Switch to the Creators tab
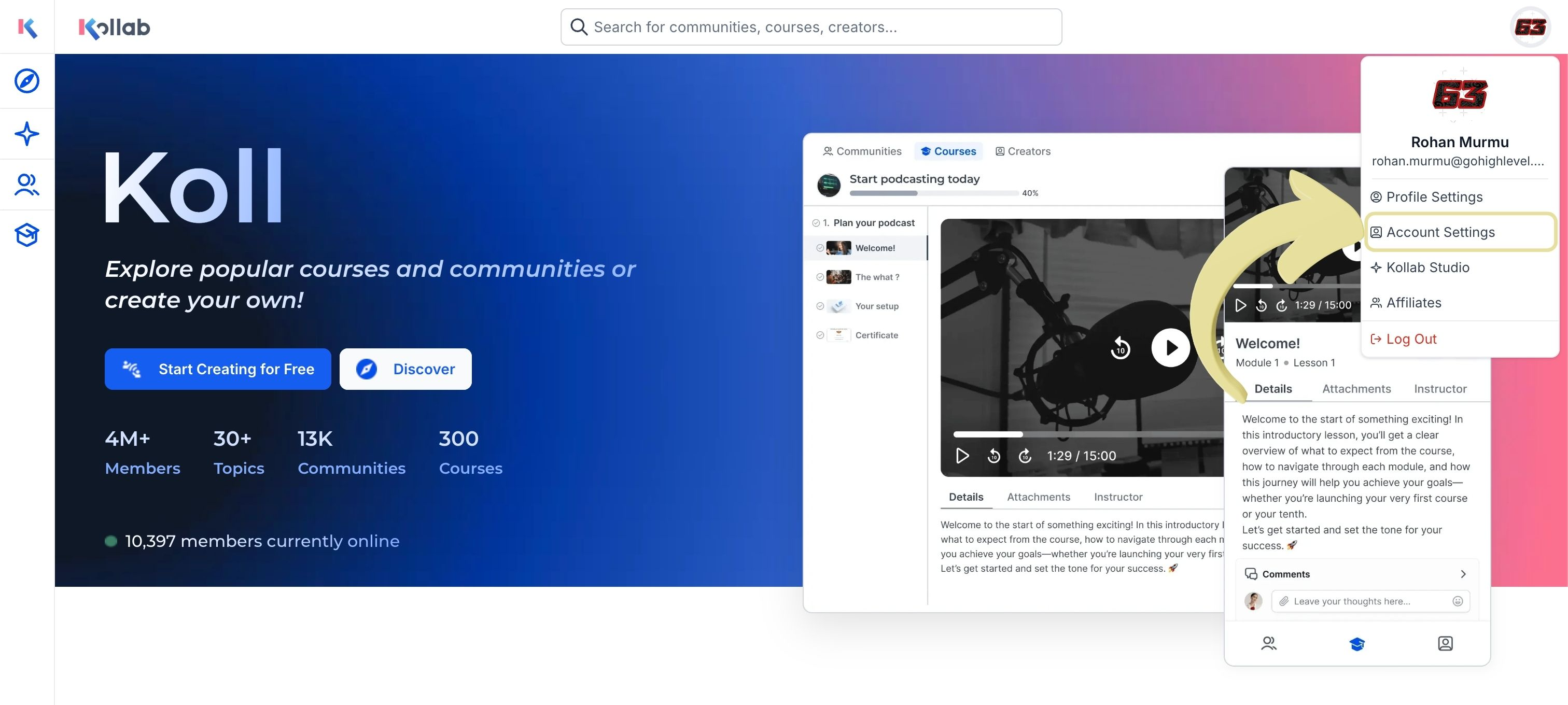The image size is (1568, 705). coord(1023,151)
